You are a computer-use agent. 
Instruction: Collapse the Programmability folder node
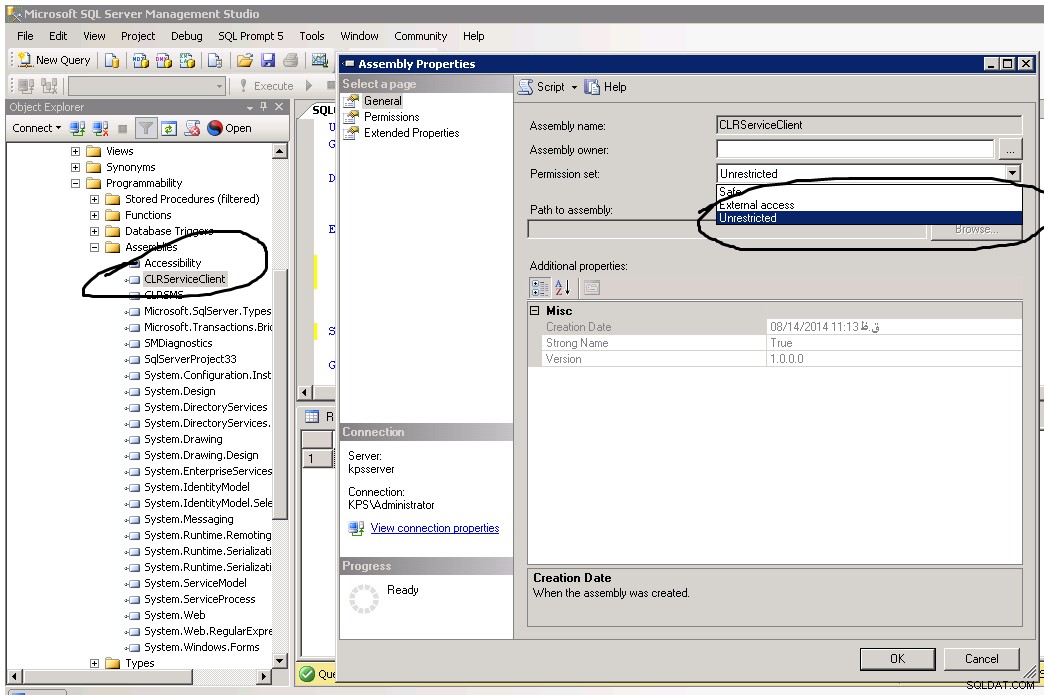75,183
